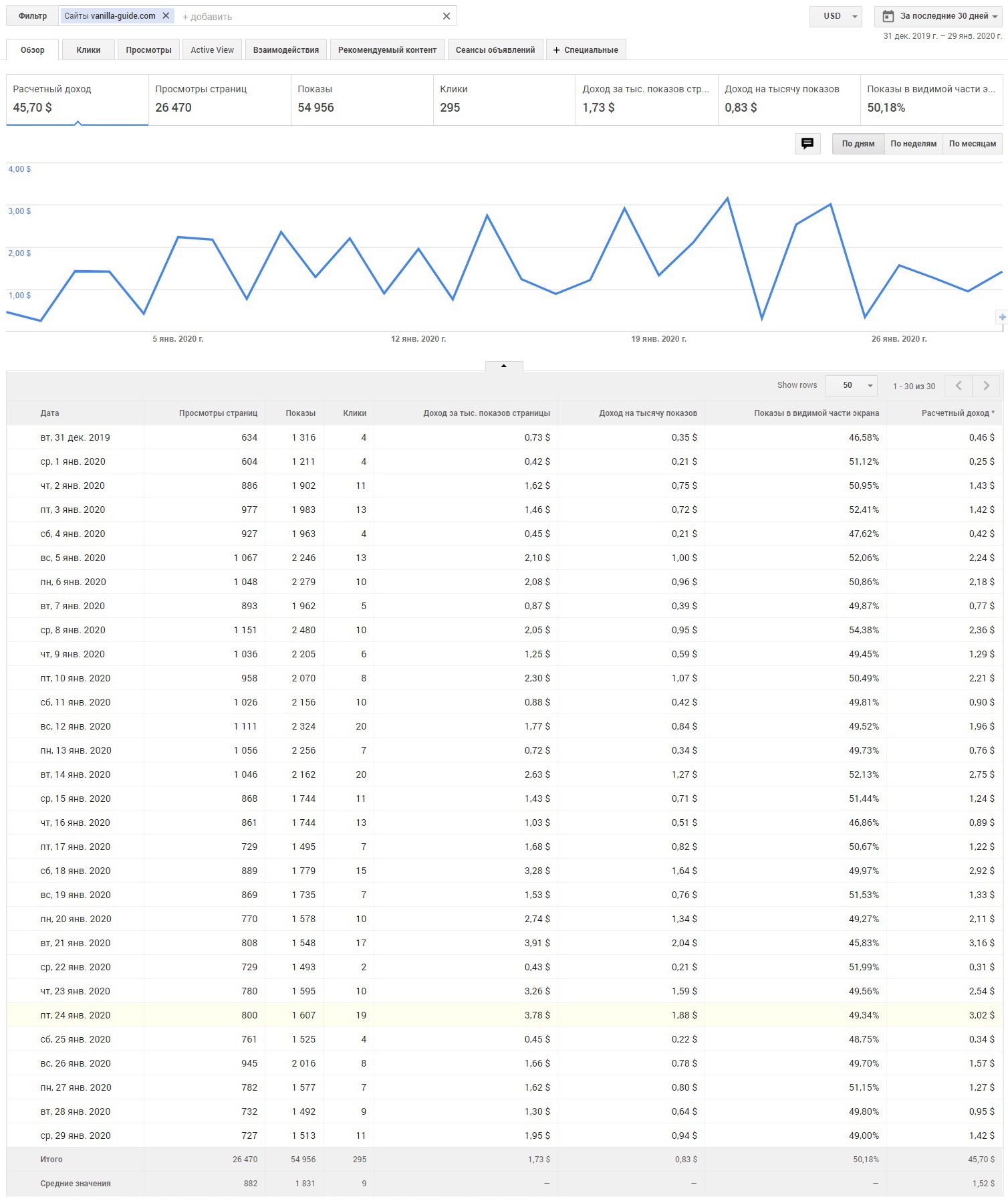The width and height of the screenshot is (1008, 1201).
Task: Click the 'вт, 21 янв. 2020' date cell
Action: point(76,943)
